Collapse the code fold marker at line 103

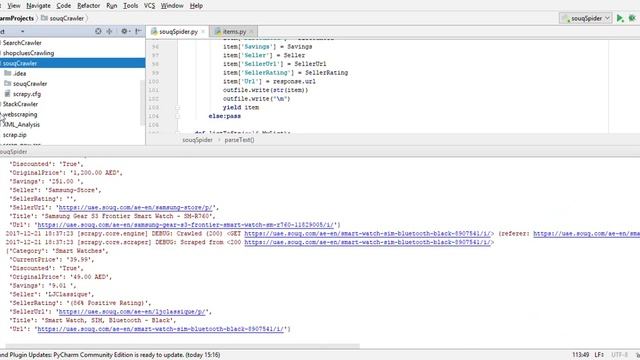(178, 108)
